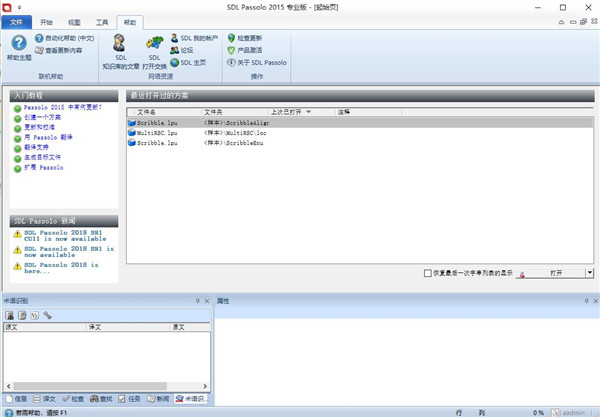Open the 生成目标文件 tutorial link
The height and width of the screenshot is (417, 600).
coord(42,157)
